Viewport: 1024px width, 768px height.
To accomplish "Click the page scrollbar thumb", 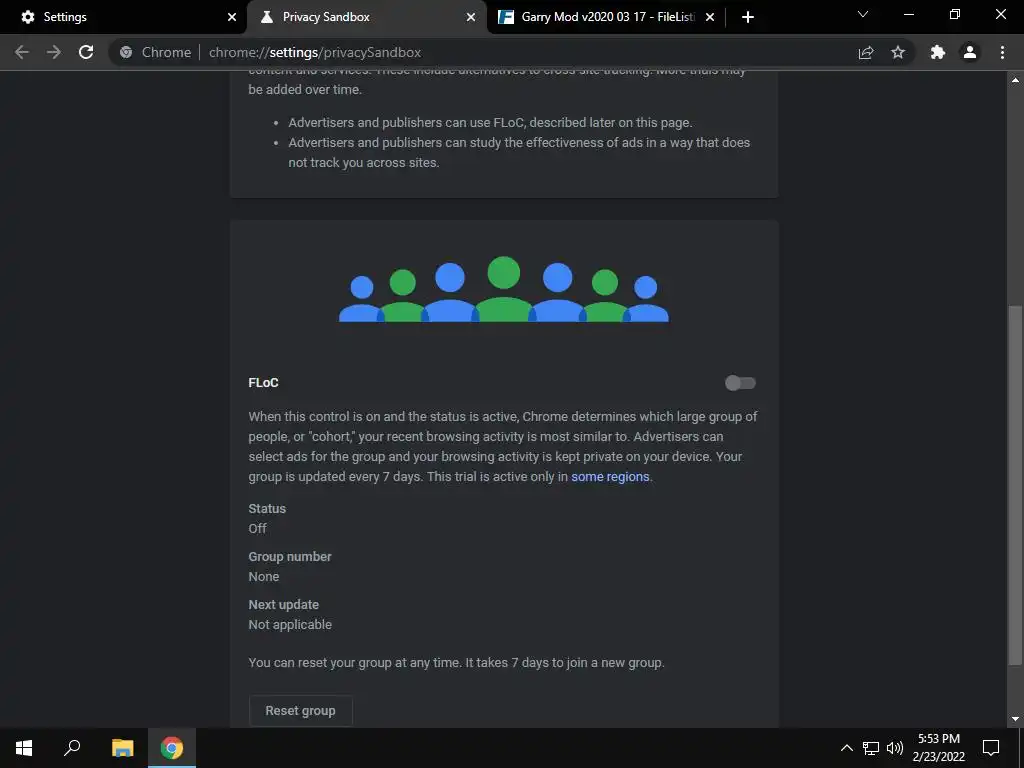I will tap(1015, 487).
